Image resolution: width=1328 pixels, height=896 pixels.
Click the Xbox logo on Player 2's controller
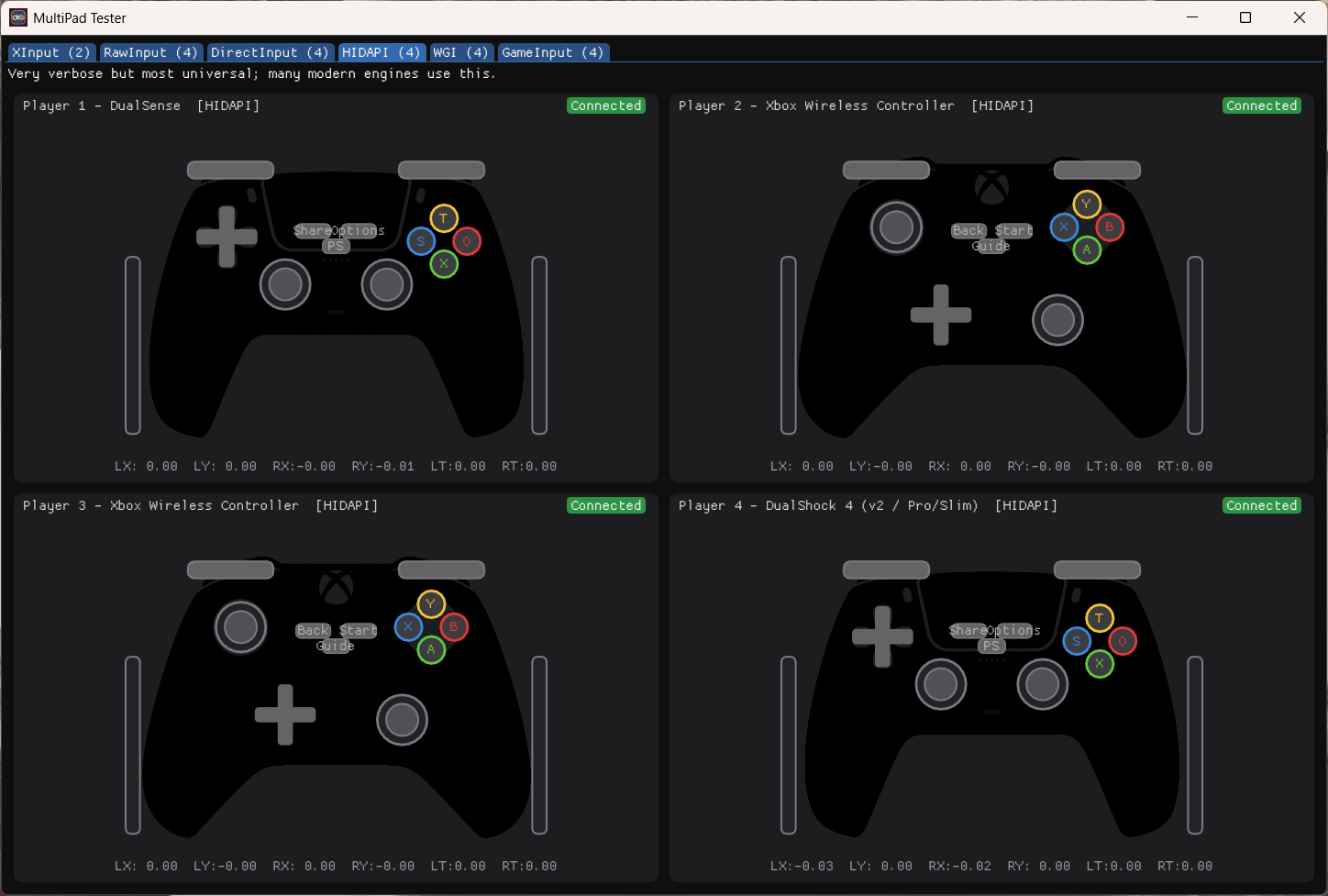point(991,187)
